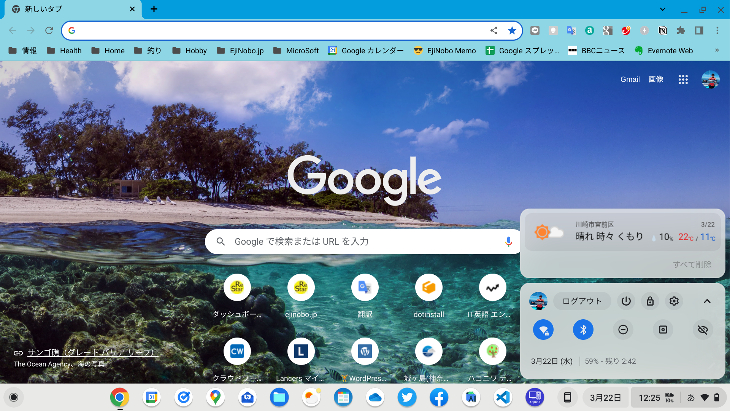Select the 新しいタブ tab
Image resolution: width=730 pixels, height=411 pixels.
coord(72,9)
